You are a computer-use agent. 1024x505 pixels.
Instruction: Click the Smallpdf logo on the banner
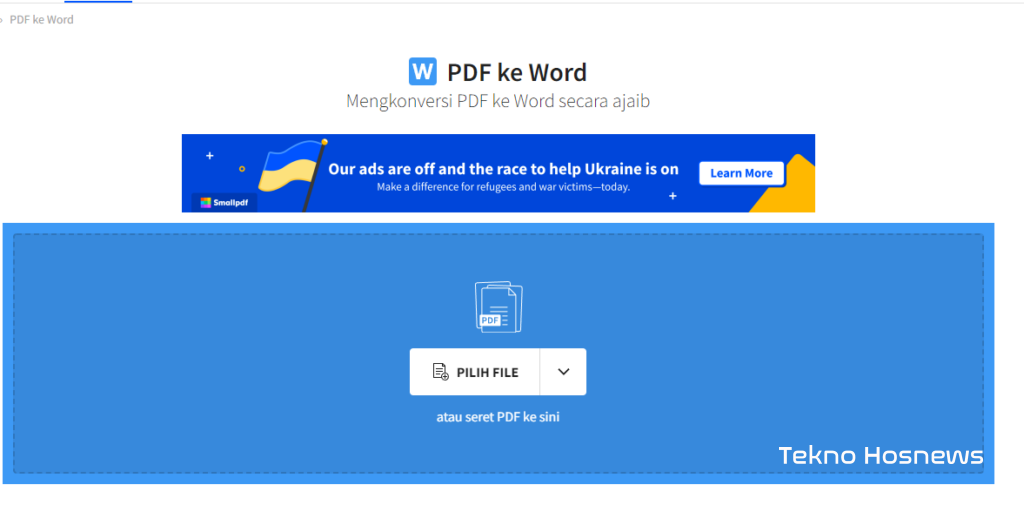[224, 201]
